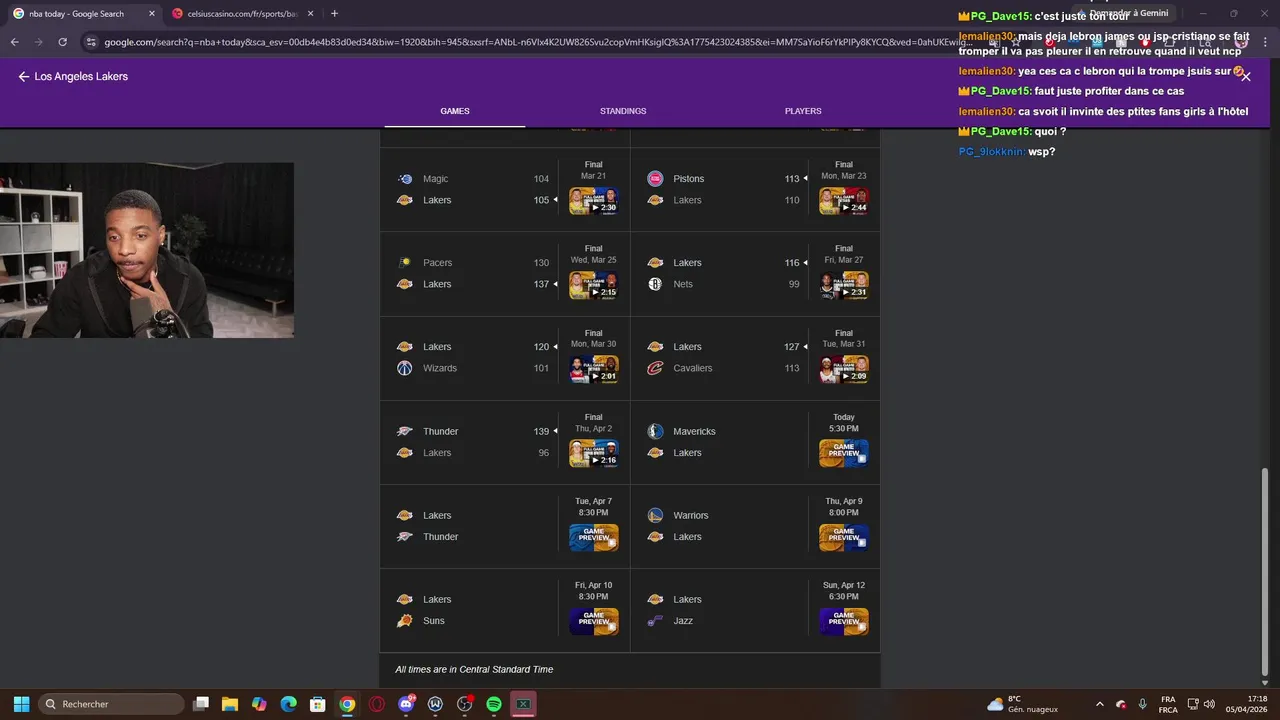Select the Mavericks team name
This screenshot has height=720, width=1280.
tap(695, 431)
